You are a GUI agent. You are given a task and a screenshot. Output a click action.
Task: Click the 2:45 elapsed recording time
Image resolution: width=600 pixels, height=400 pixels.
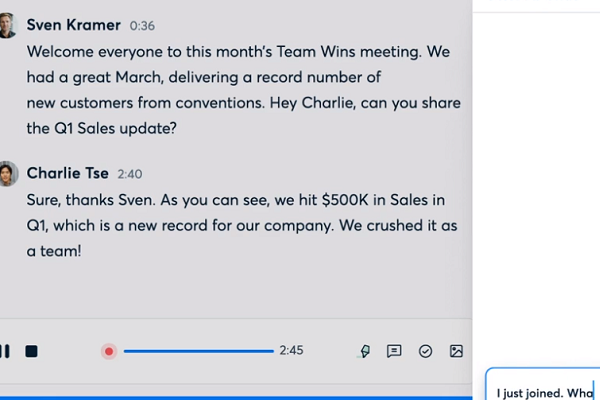291,351
